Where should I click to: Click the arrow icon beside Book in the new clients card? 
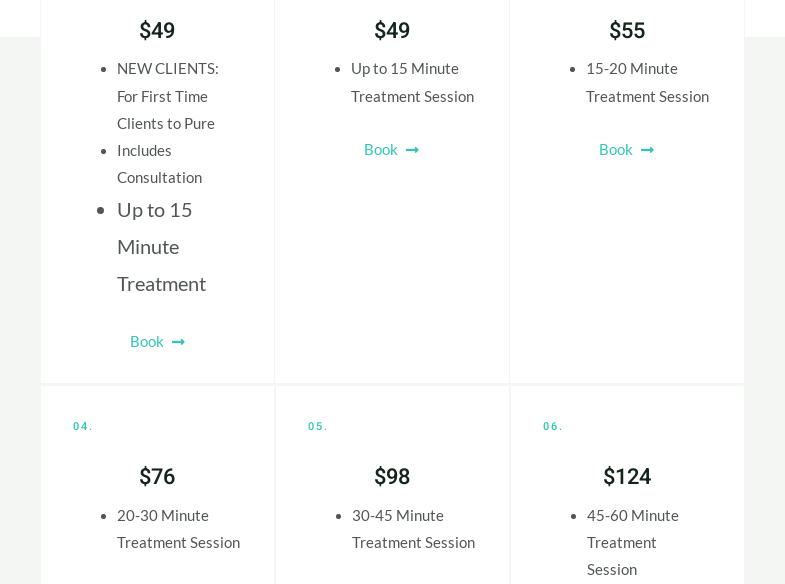179,342
